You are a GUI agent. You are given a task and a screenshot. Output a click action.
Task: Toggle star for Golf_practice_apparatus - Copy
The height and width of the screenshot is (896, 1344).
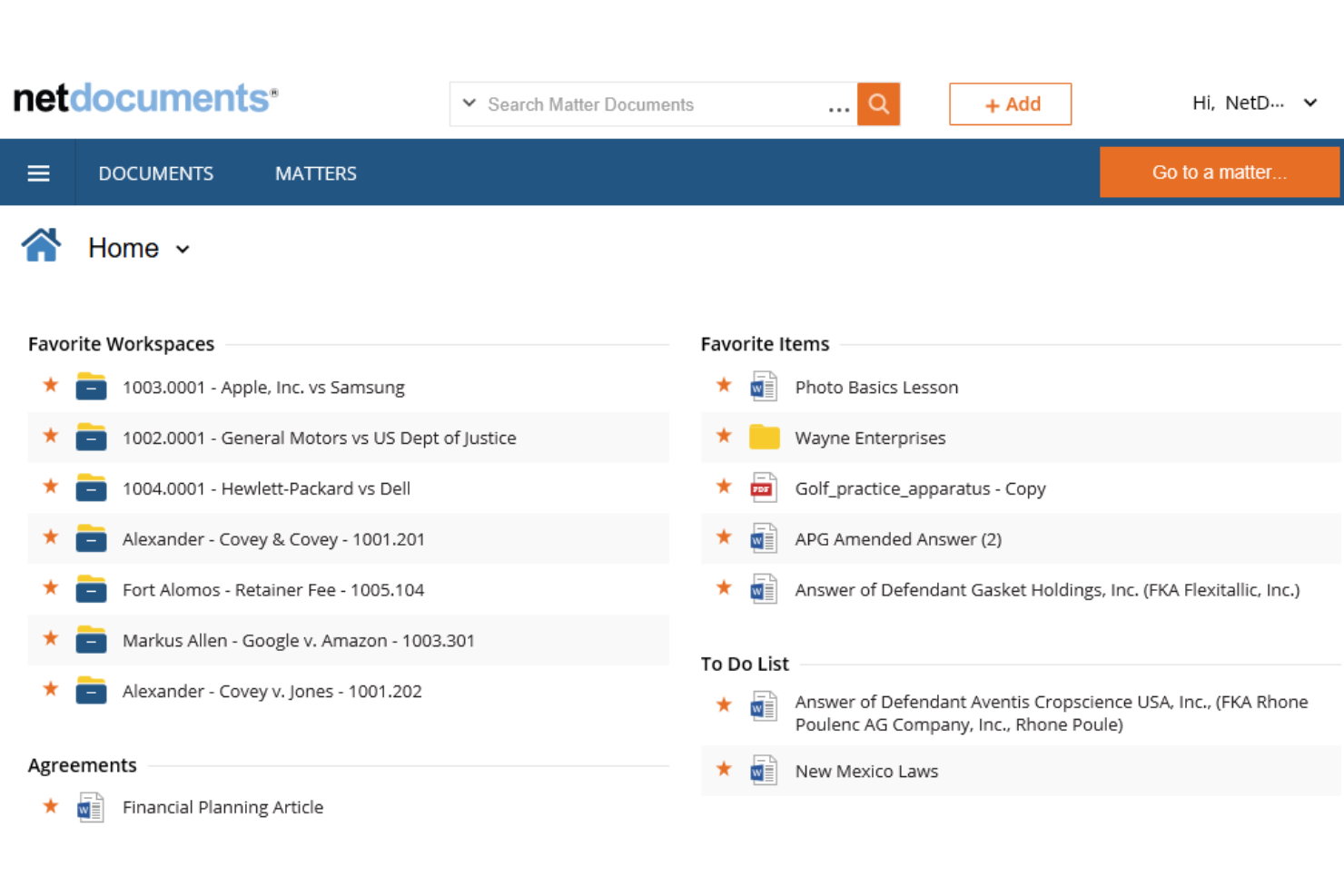point(724,487)
